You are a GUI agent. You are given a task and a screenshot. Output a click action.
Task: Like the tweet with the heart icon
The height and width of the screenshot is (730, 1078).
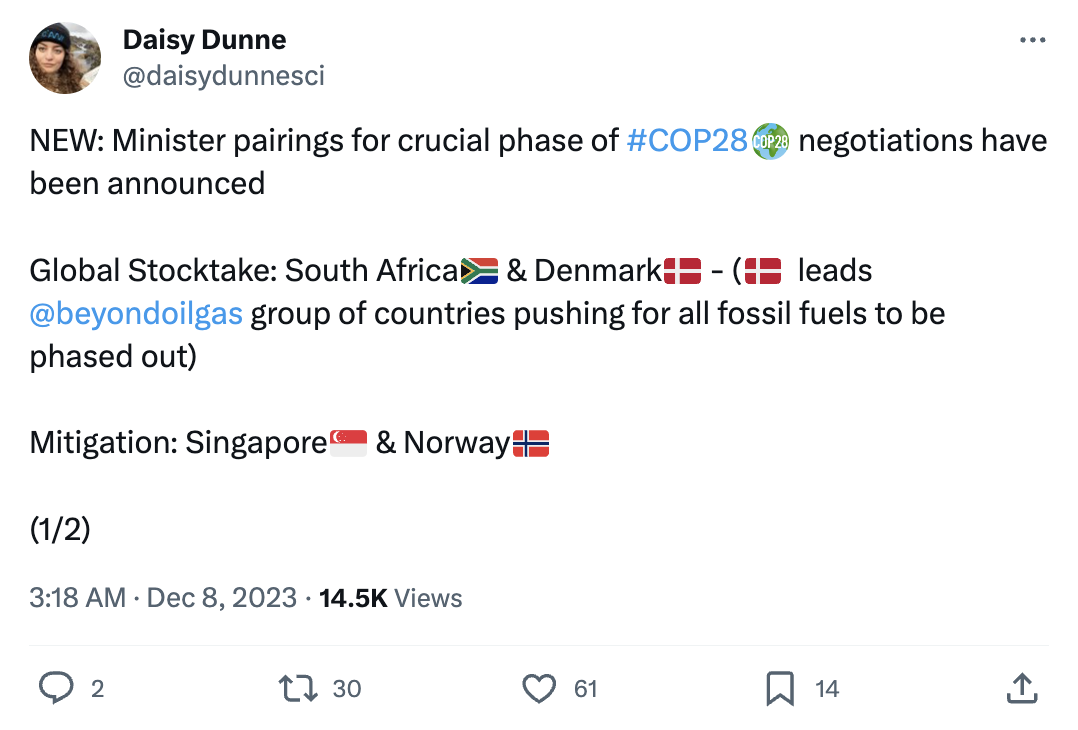[x=540, y=688]
